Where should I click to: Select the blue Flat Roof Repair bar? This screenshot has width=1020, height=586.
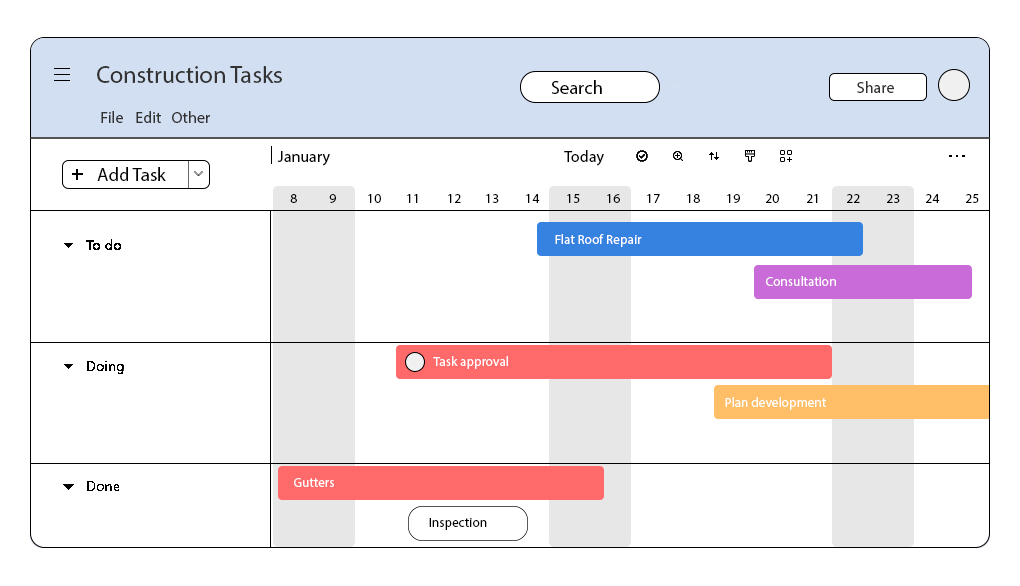pos(700,239)
